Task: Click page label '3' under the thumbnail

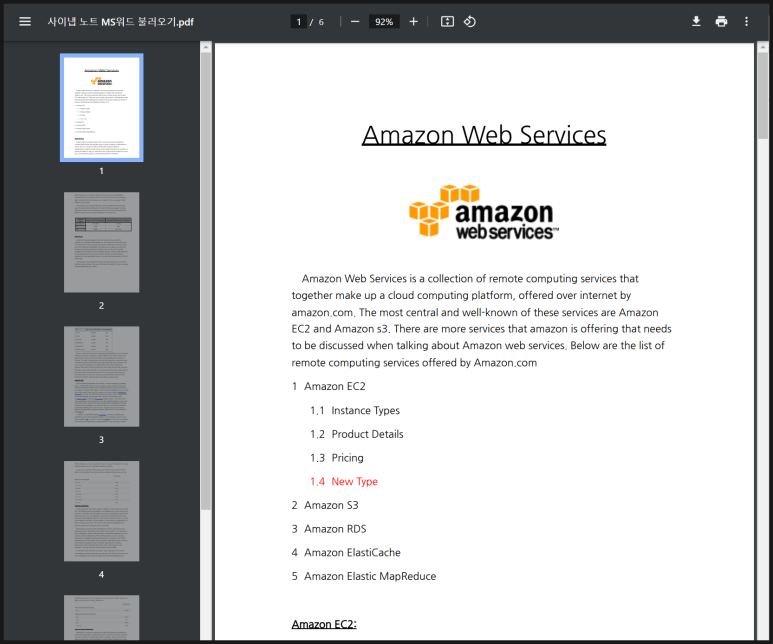Action: 101,439
